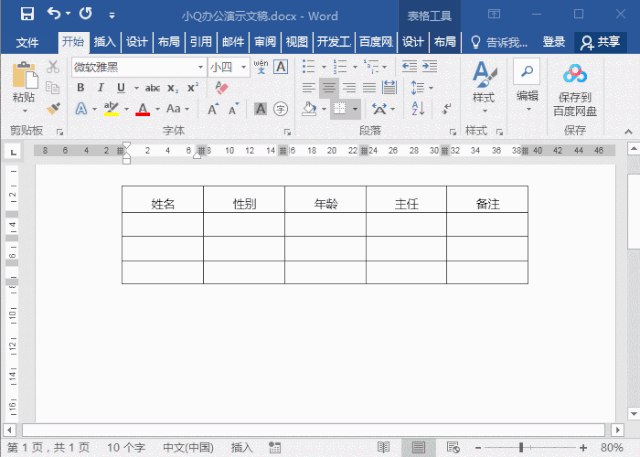Toggle Bold formatting
The width and height of the screenshot is (640, 457).
click(x=81, y=87)
